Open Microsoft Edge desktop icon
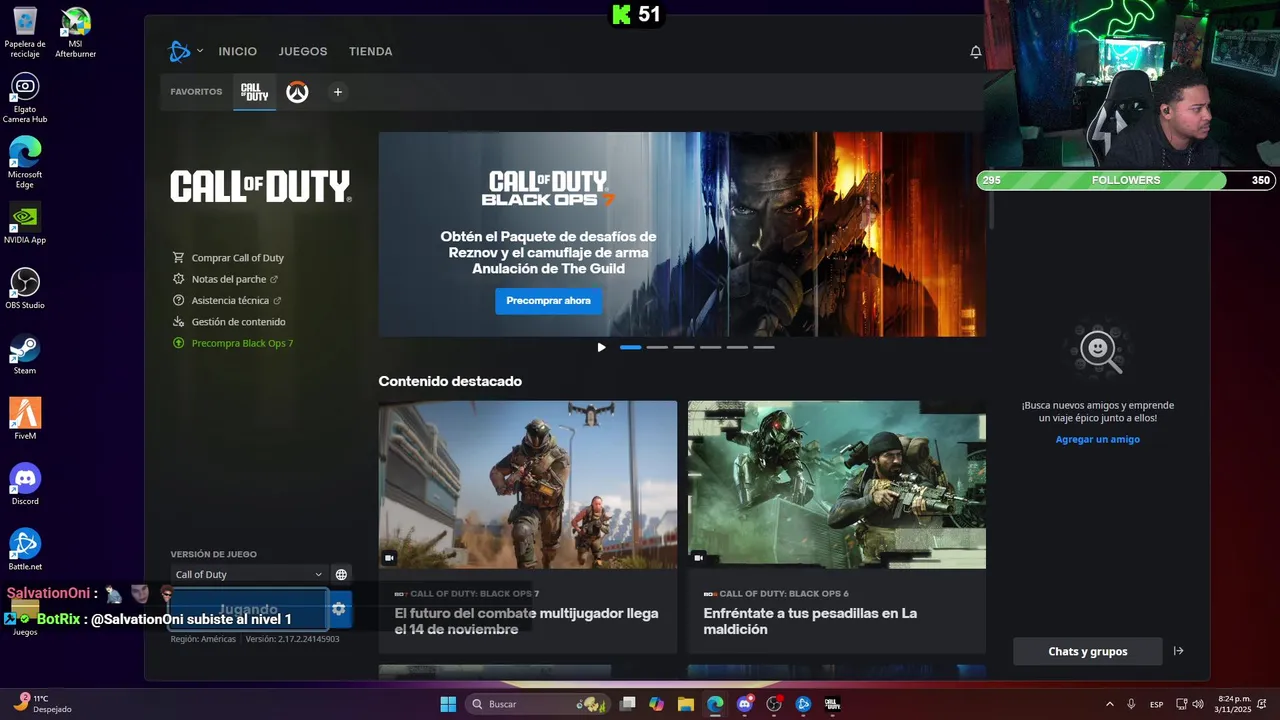The width and height of the screenshot is (1280, 720). tap(25, 163)
